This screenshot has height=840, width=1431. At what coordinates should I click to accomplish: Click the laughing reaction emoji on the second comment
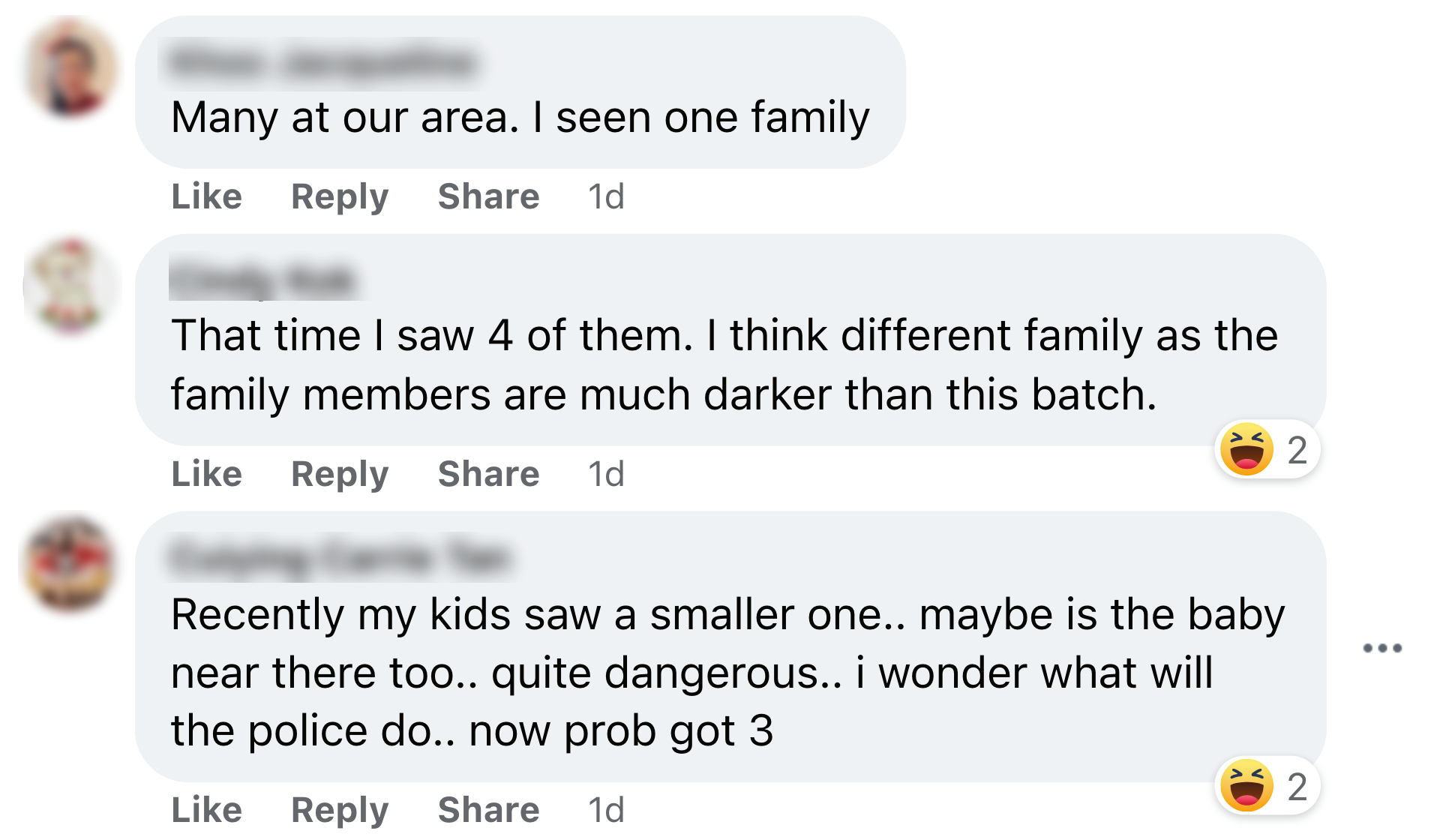(x=1246, y=450)
